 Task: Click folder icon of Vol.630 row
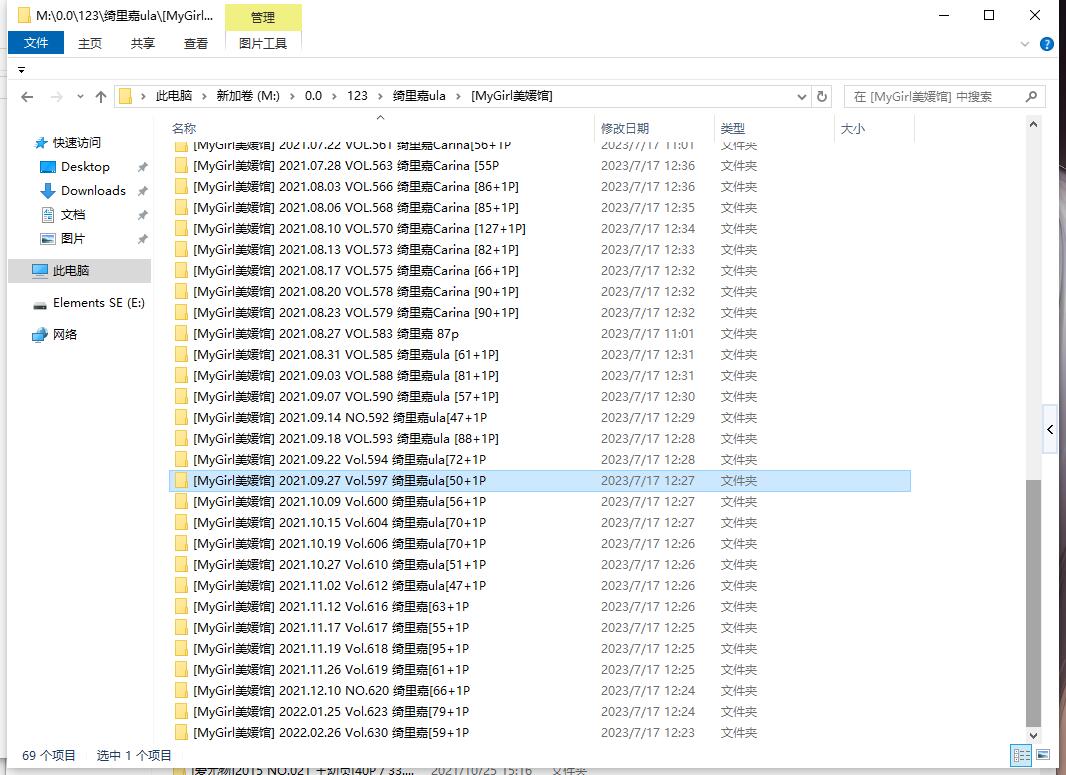tap(181, 733)
